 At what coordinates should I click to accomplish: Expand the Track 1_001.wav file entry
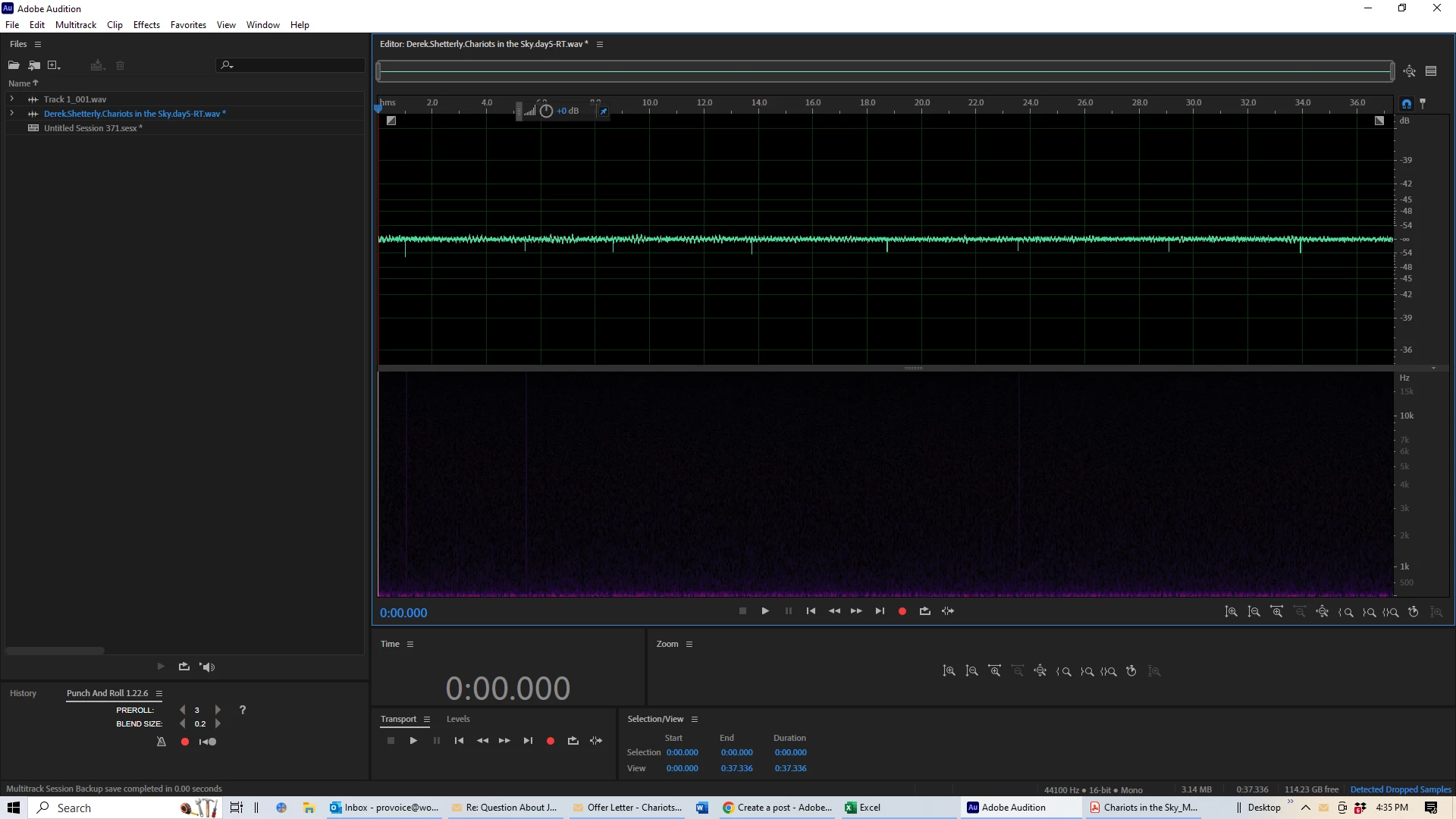click(x=11, y=99)
